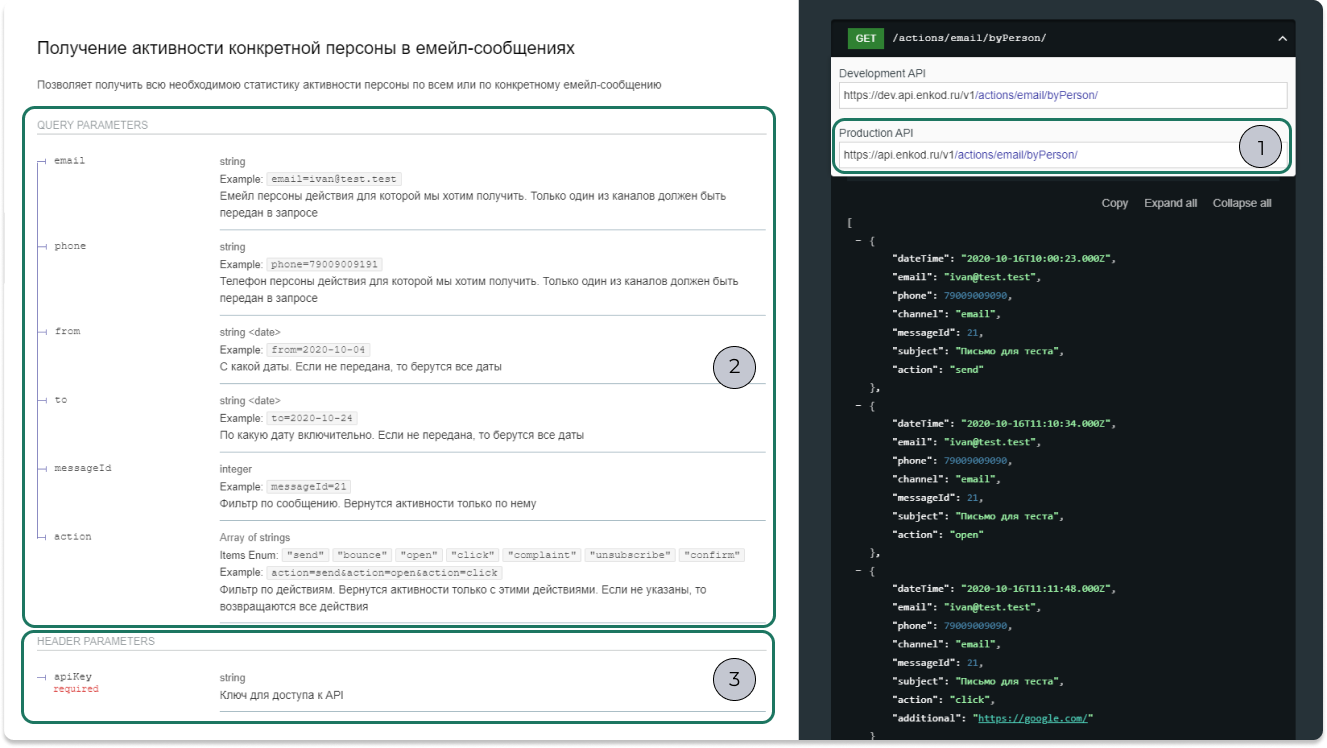Click the example action=send&action=open&action=click
Viewport: 1327px width, 748px height.
pos(385,573)
